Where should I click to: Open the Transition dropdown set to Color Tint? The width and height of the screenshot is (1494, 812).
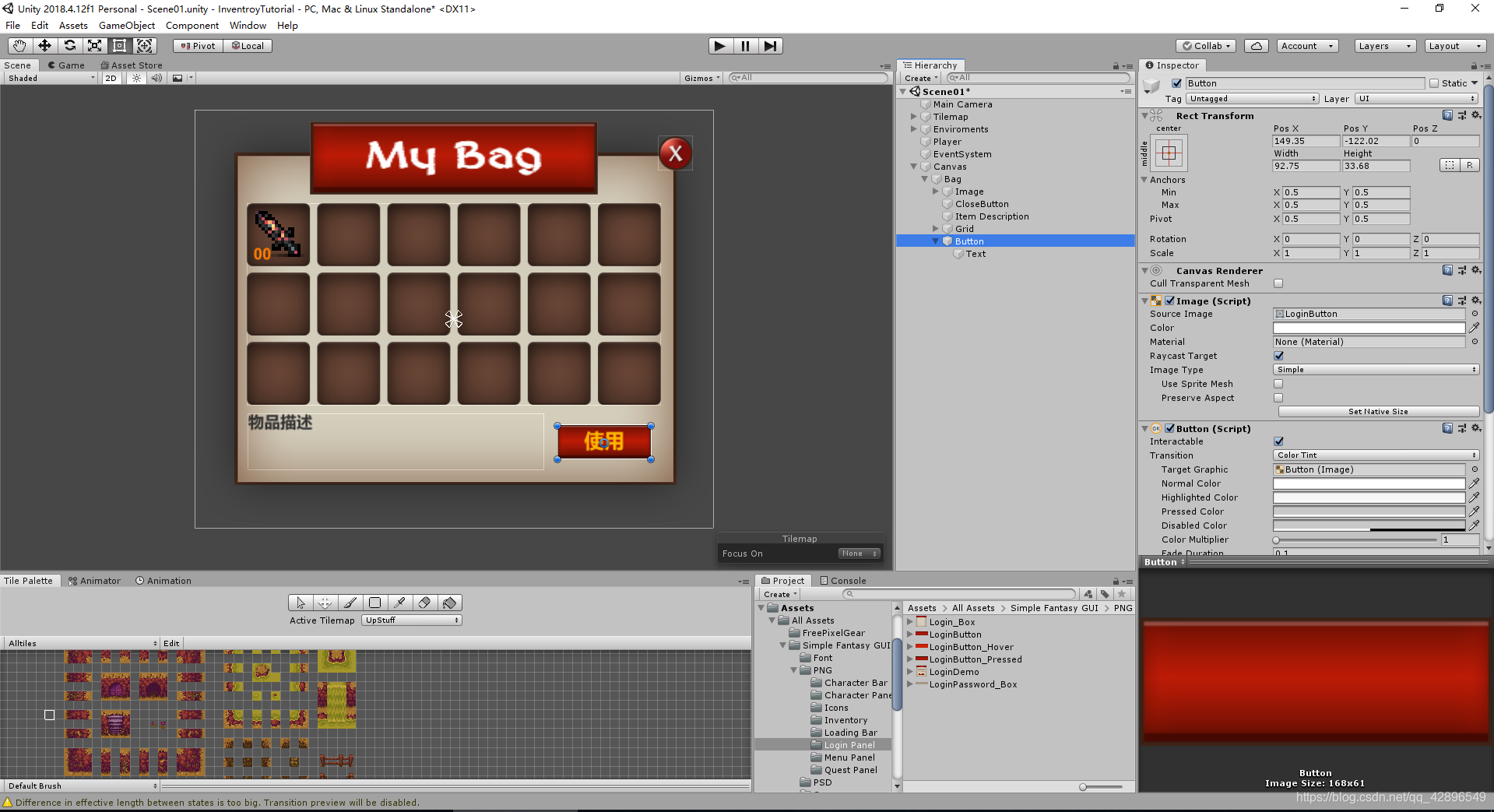pos(1375,455)
